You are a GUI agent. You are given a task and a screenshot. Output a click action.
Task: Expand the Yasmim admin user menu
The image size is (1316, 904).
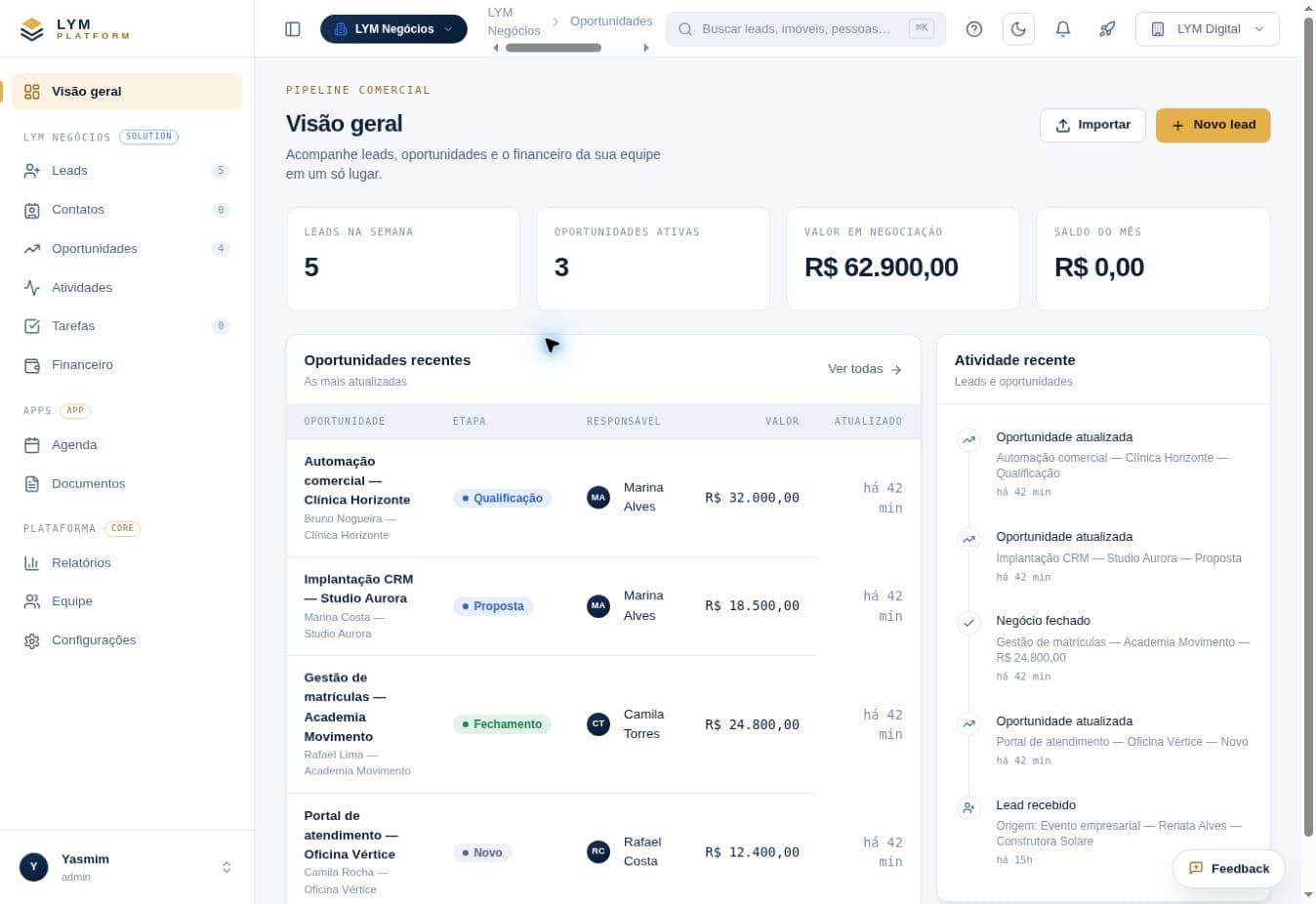(x=127, y=867)
